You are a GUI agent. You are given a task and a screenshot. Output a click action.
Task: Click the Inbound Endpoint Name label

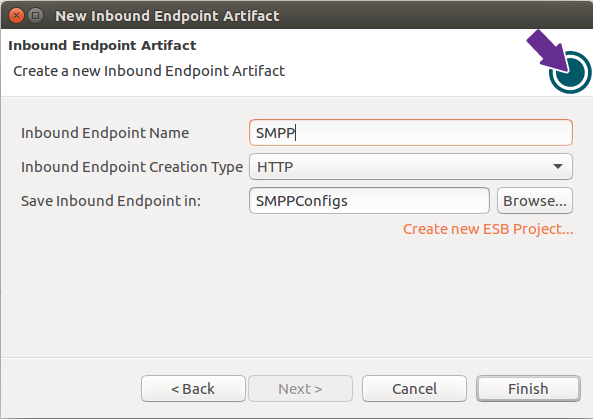tap(105, 133)
